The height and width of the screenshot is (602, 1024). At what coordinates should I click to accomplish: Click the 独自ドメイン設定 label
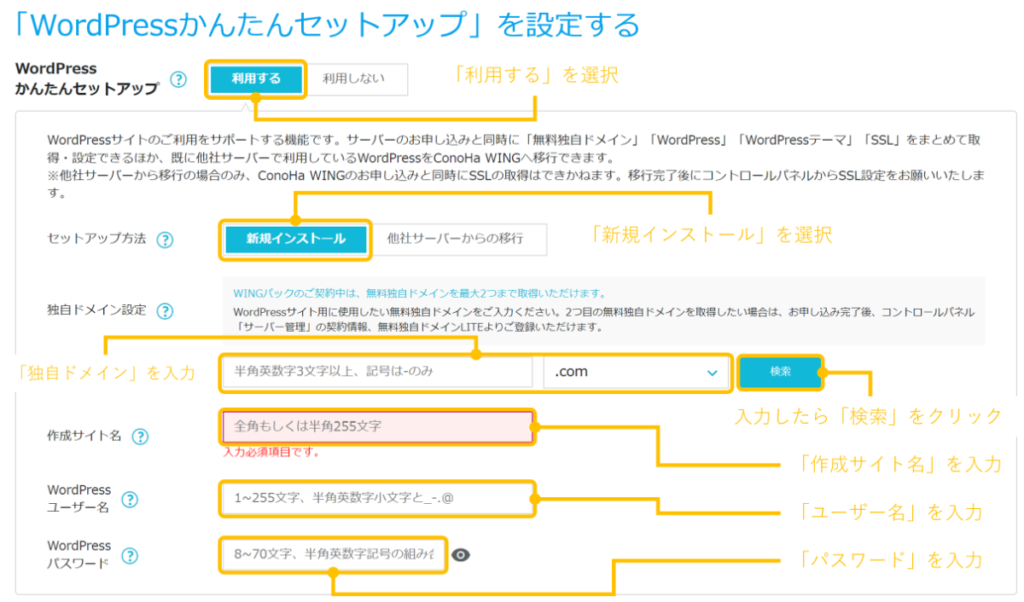pos(97,310)
